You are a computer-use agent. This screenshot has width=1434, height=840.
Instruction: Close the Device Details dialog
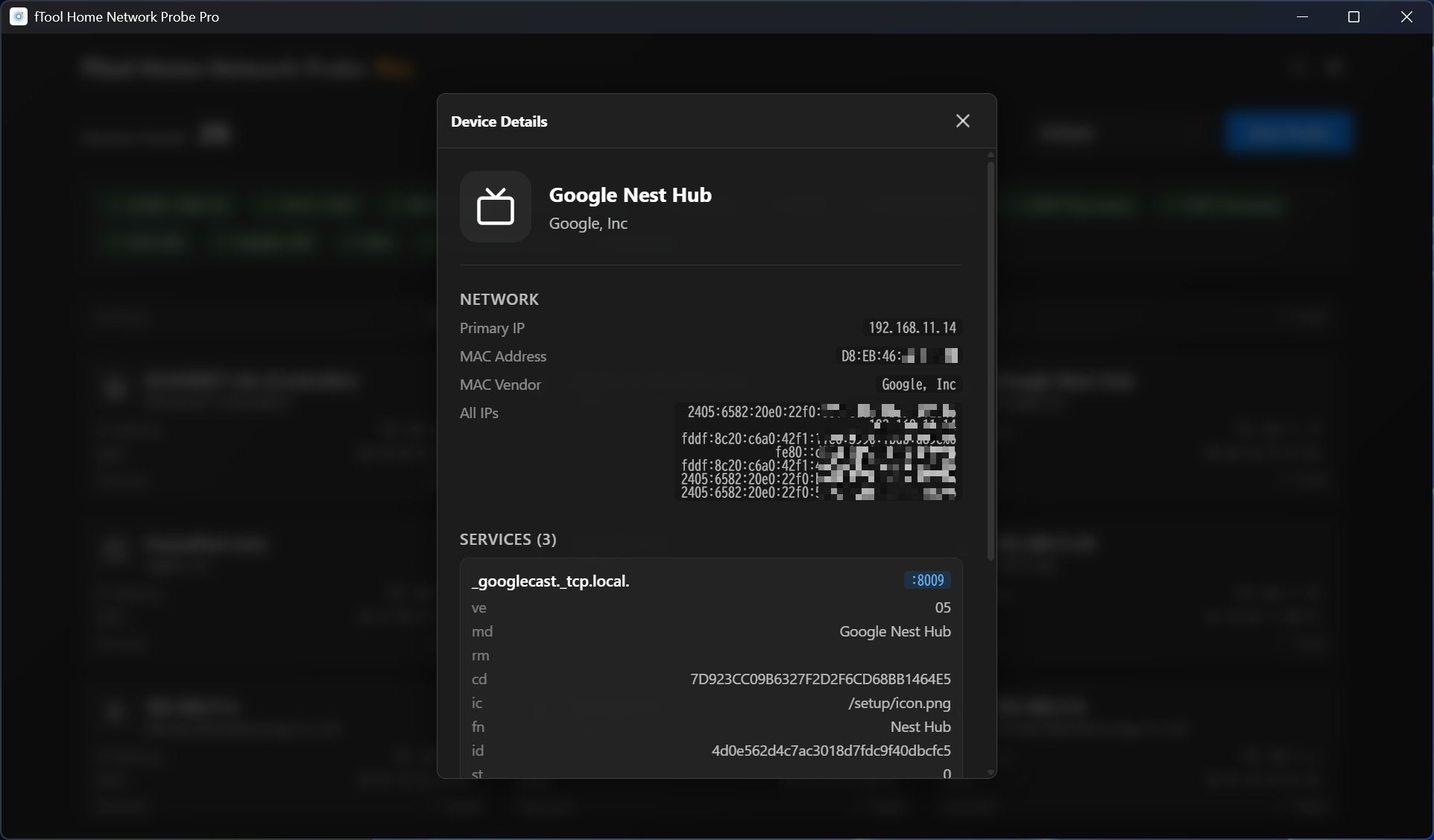click(x=962, y=120)
